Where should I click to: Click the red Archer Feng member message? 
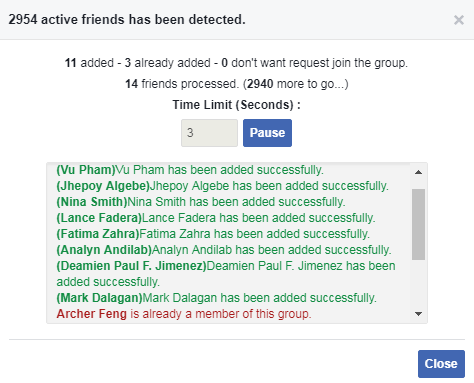click(184, 314)
